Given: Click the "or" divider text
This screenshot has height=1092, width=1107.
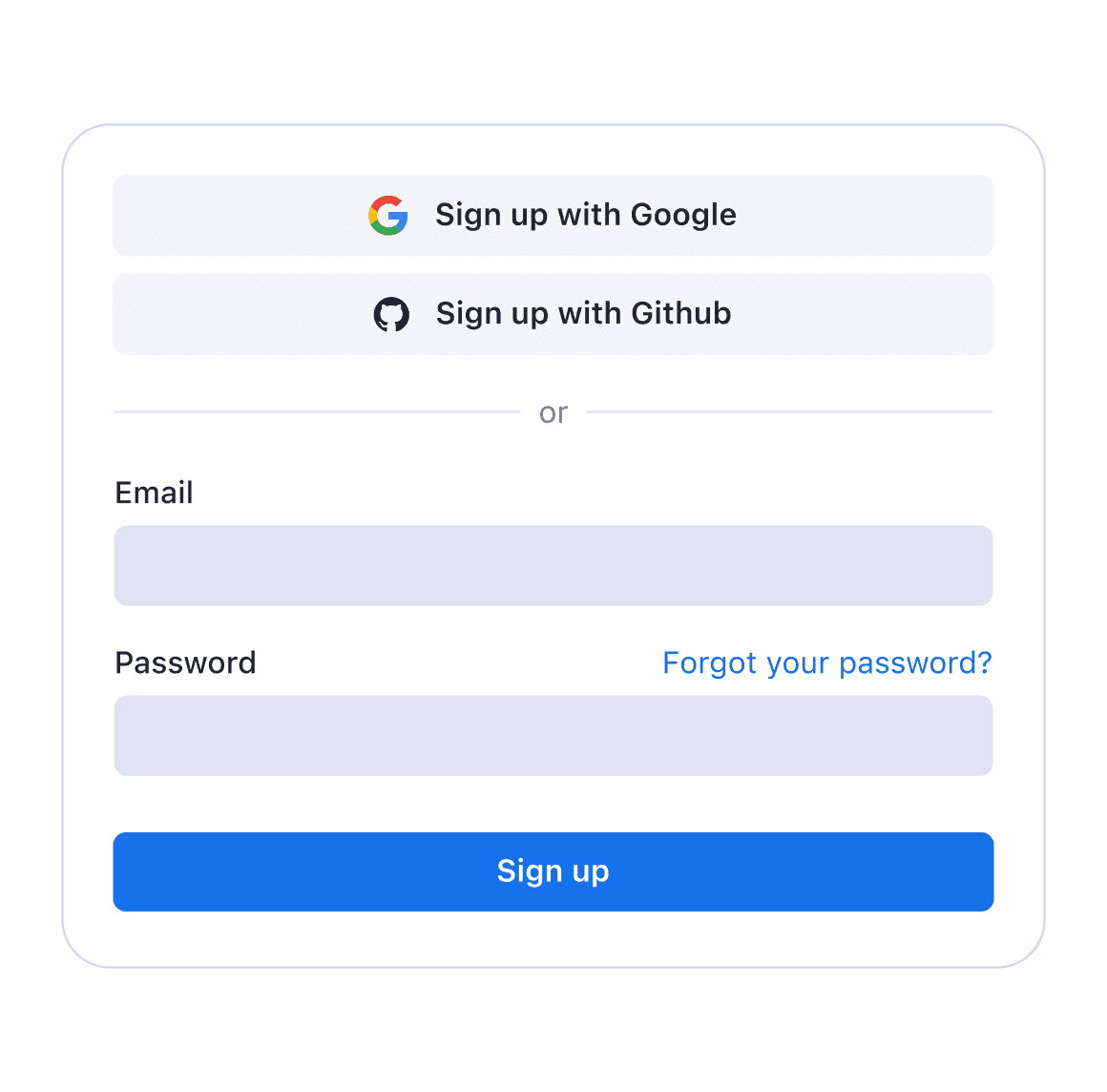Looking at the screenshot, I should coord(553,413).
